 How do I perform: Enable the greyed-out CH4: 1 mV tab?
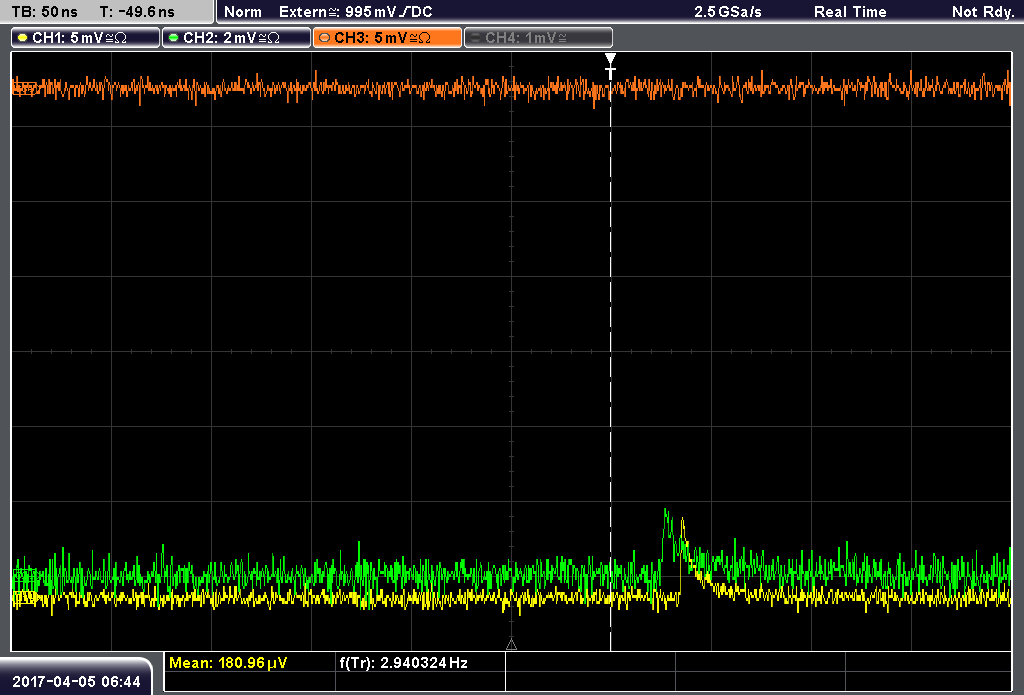pos(538,38)
